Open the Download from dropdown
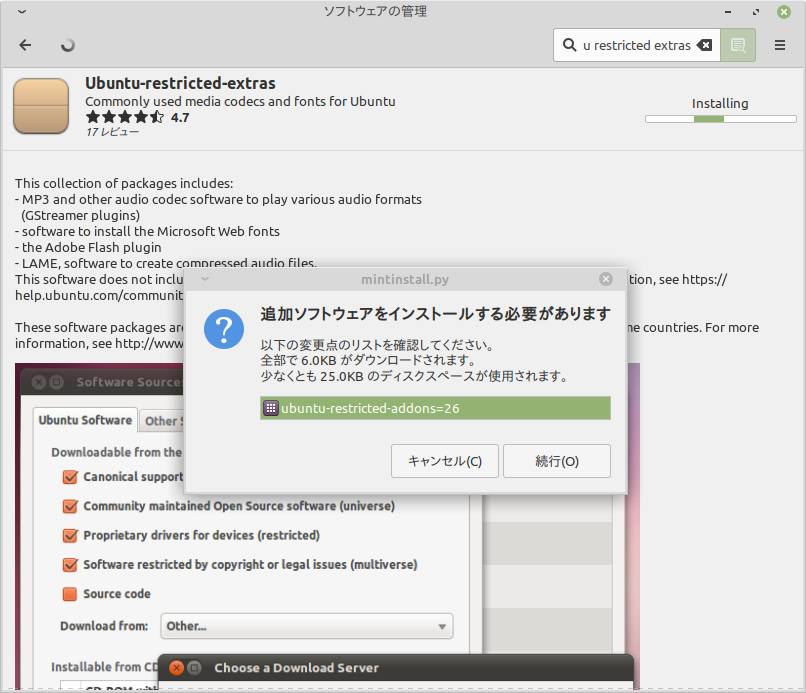 [x=307, y=626]
